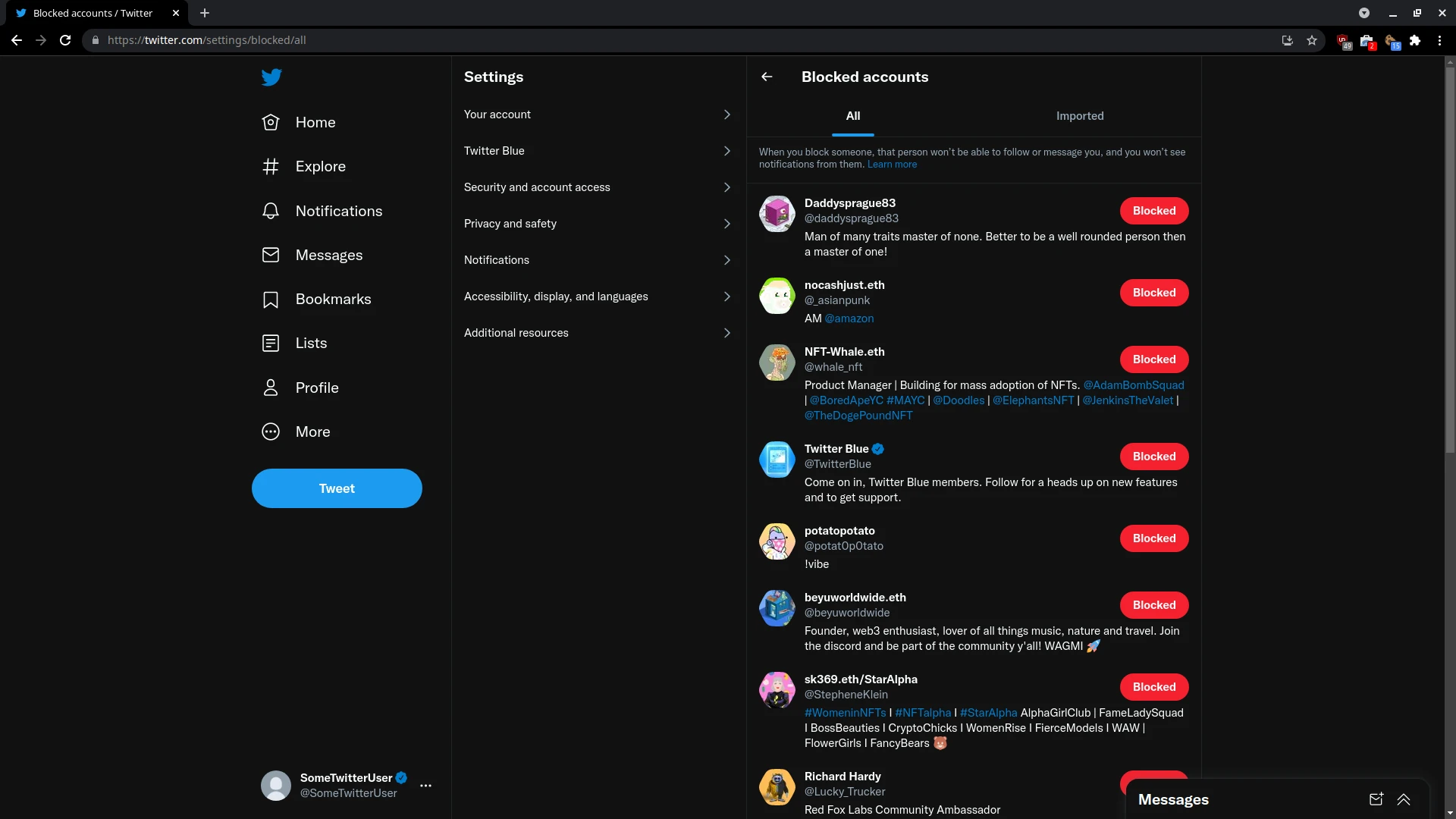This screenshot has height=819, width=1456.
Task: Expand the Messages drawer chevrons
Action: pyautogui.click(x=1404, y=799)
